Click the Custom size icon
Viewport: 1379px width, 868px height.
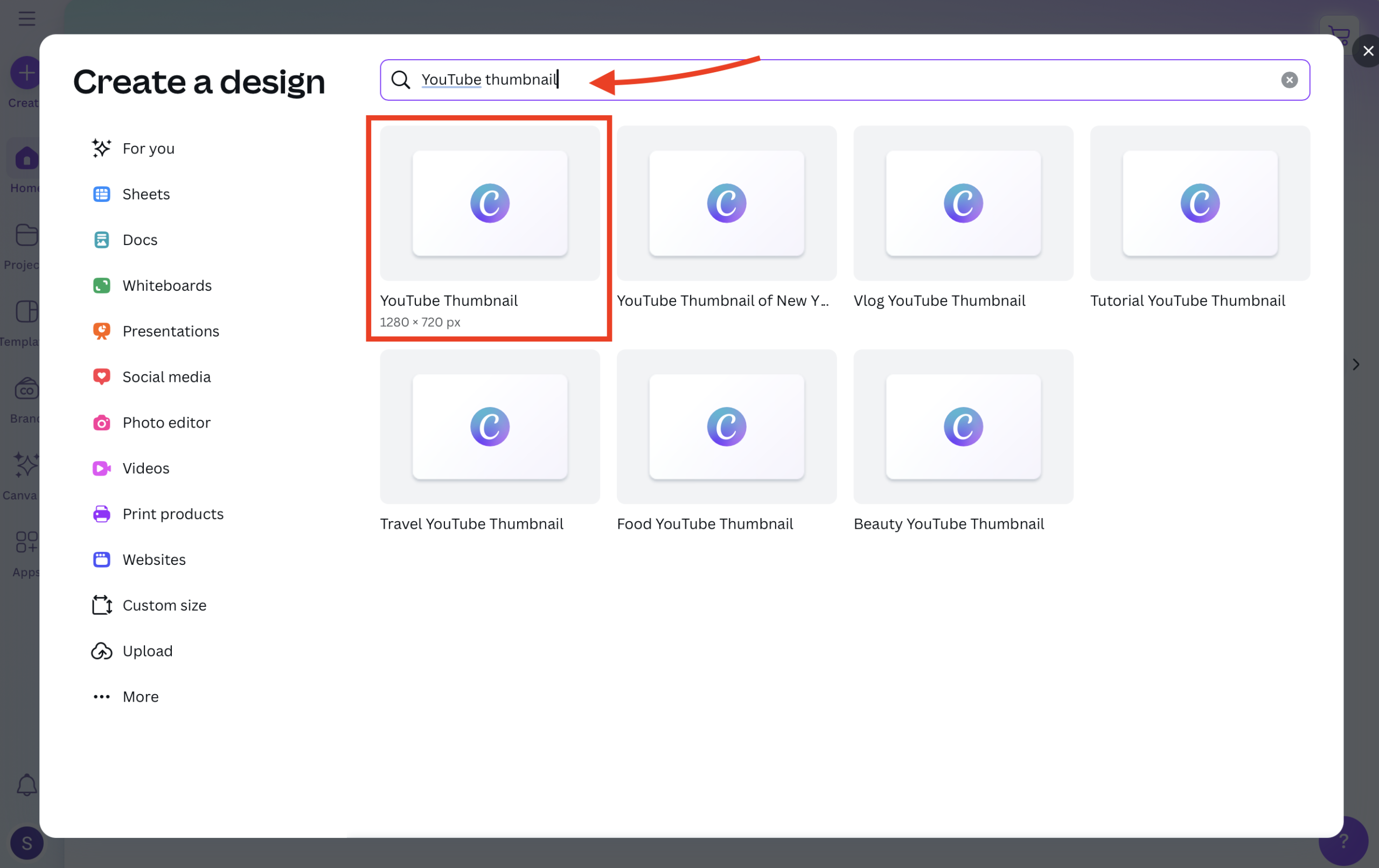click(x=101, y=605)
